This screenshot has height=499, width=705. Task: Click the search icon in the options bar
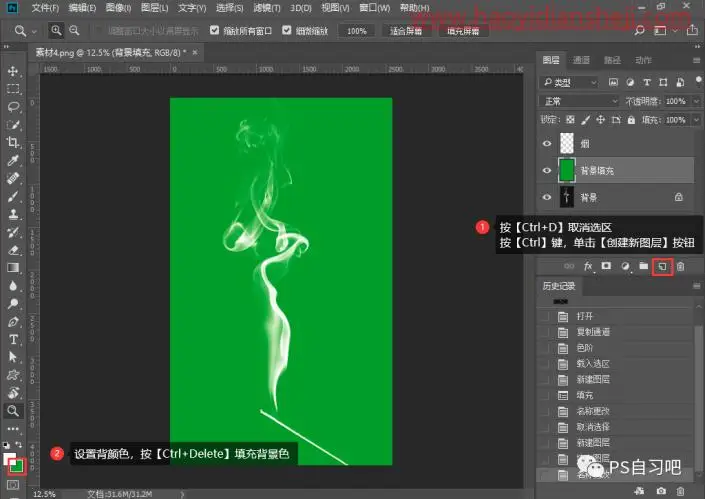(639, 31)
